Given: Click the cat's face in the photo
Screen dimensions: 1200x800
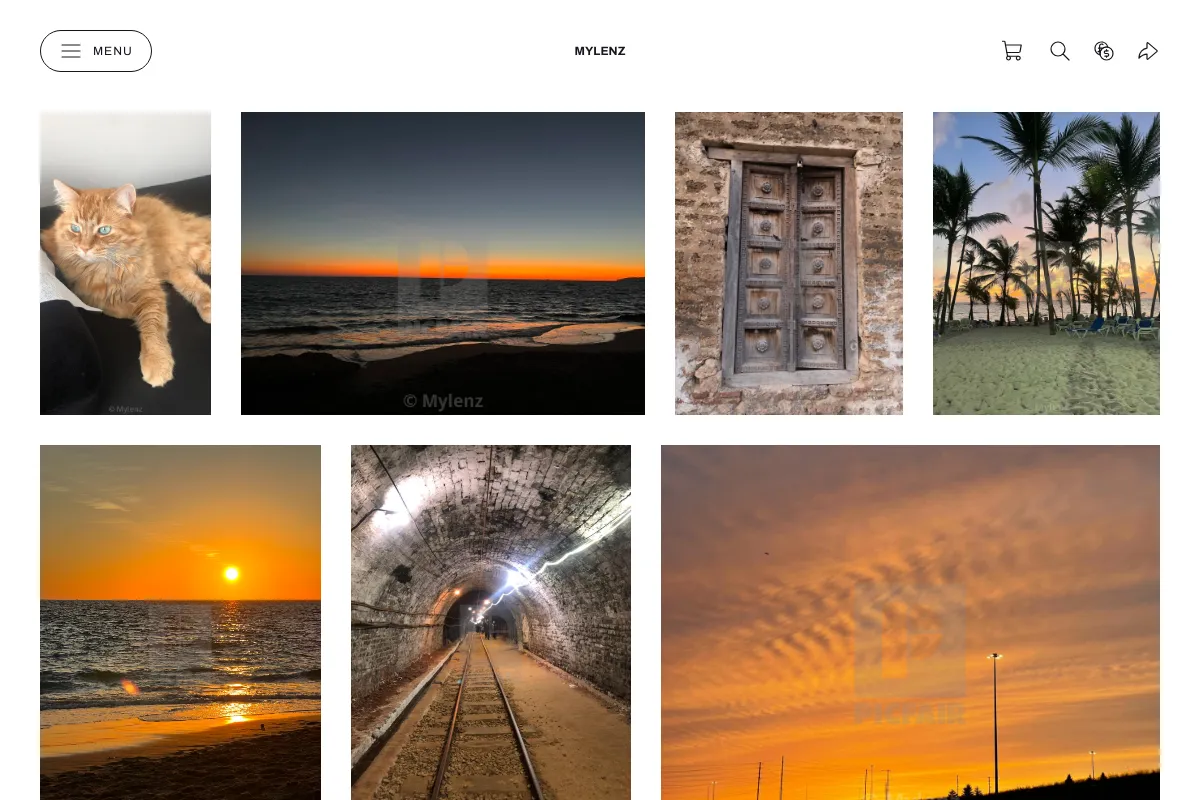Looking at the screenshot, I should tap(96, 224).
